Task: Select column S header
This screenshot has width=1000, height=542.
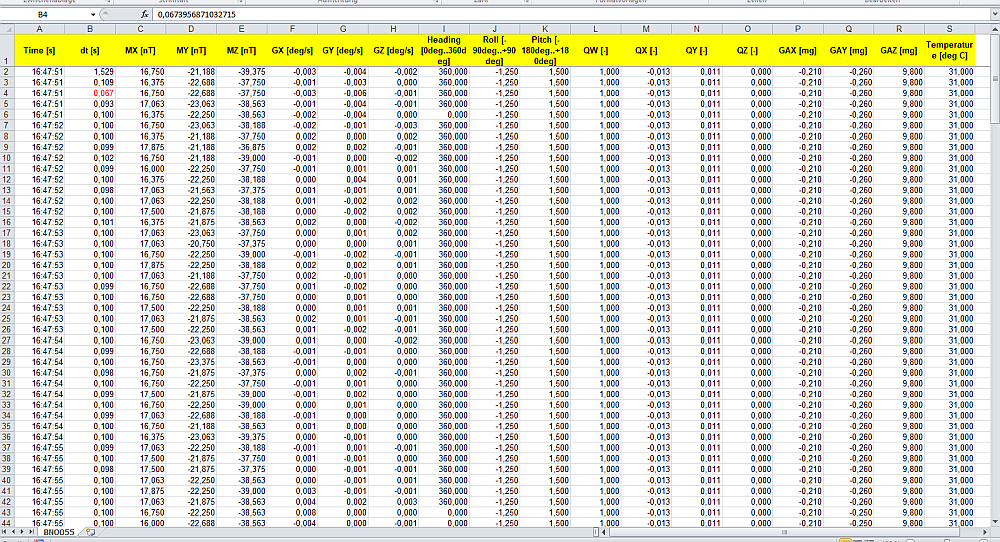Action: pos(950,28)
